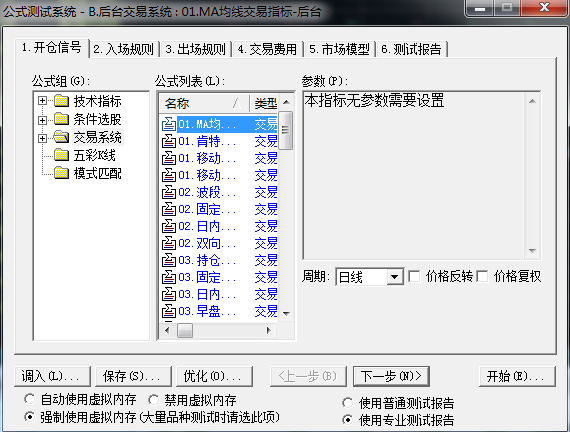Click formula icon beside 03.固定 row
570x432 pixels.
click(169, 277)
